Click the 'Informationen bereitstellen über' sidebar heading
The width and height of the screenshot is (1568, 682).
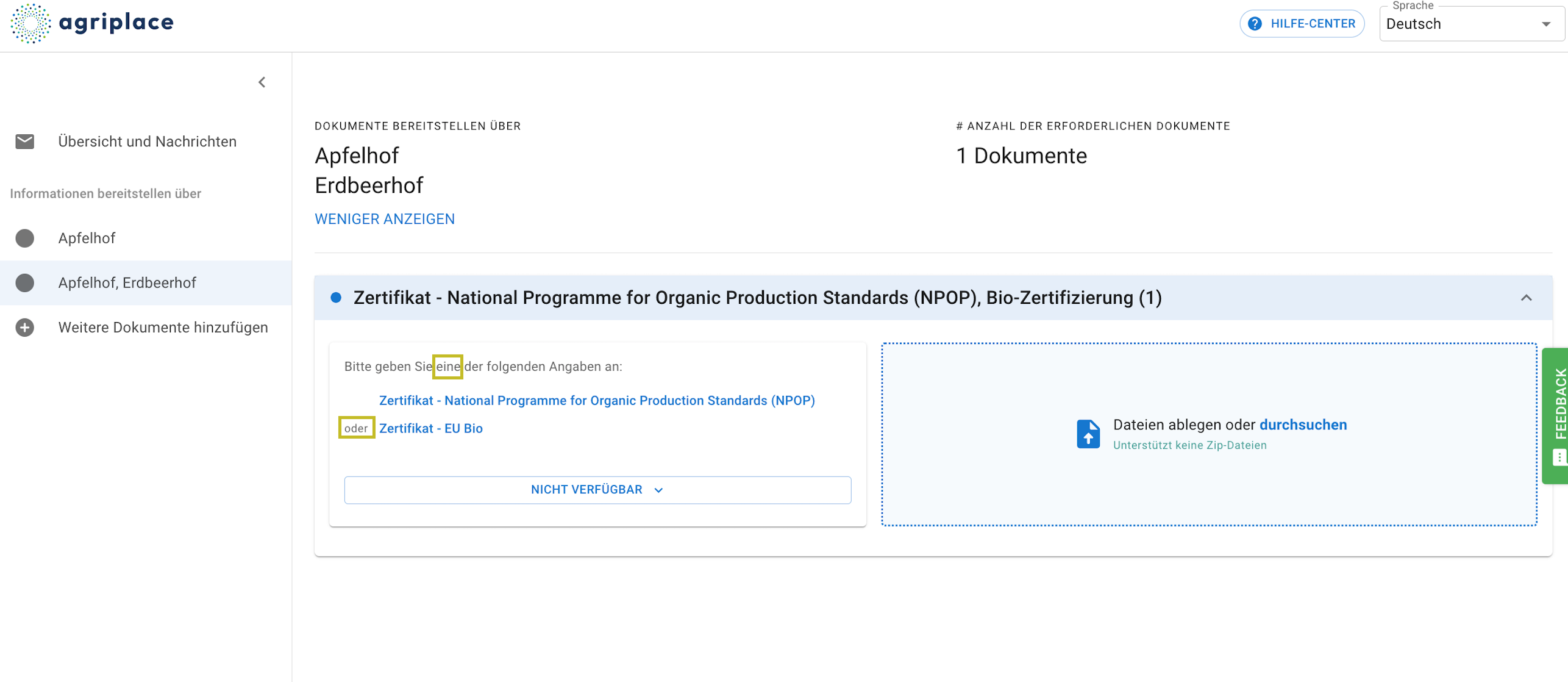tap(105, 194)
